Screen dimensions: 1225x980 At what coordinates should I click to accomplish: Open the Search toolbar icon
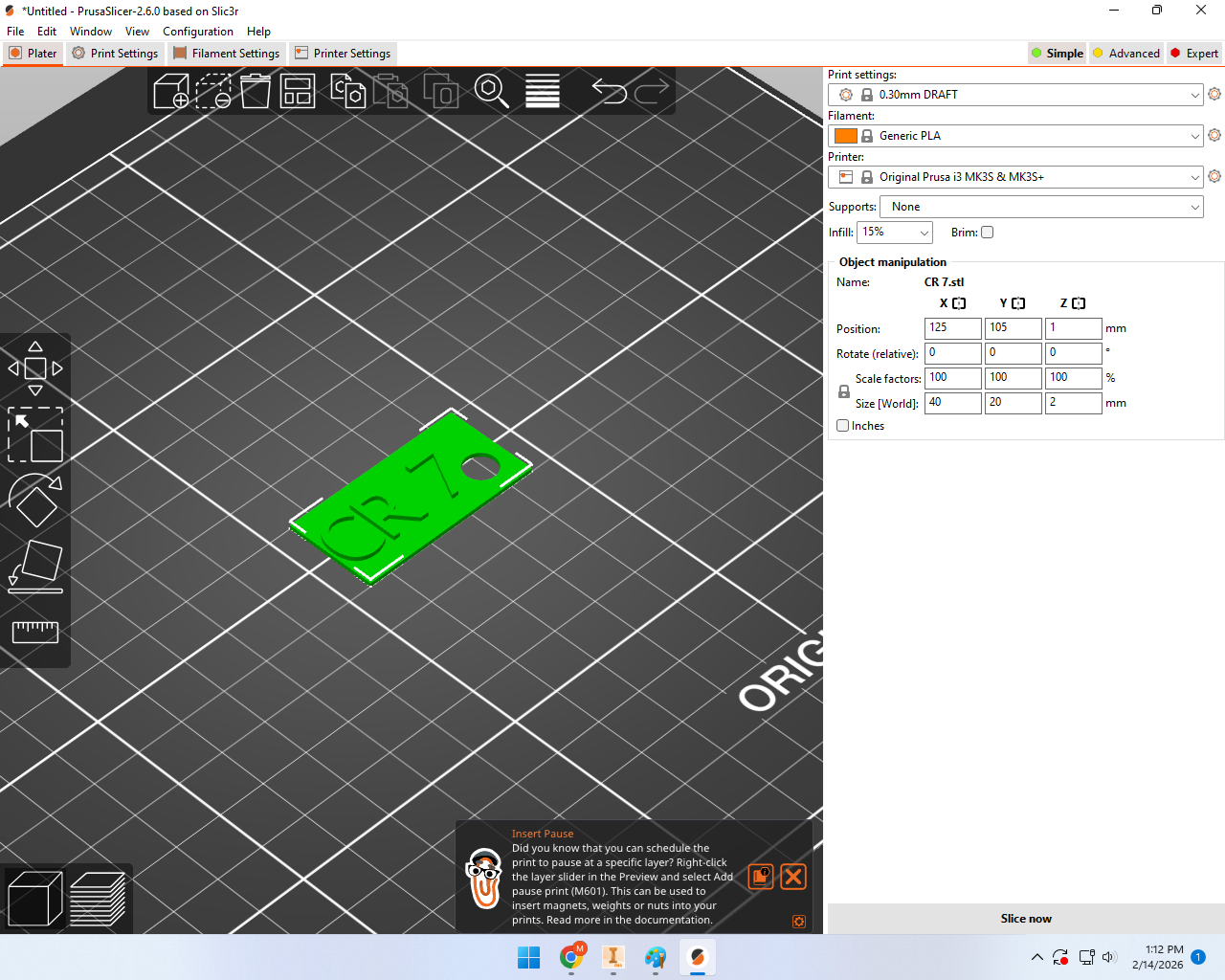(492, 92)
